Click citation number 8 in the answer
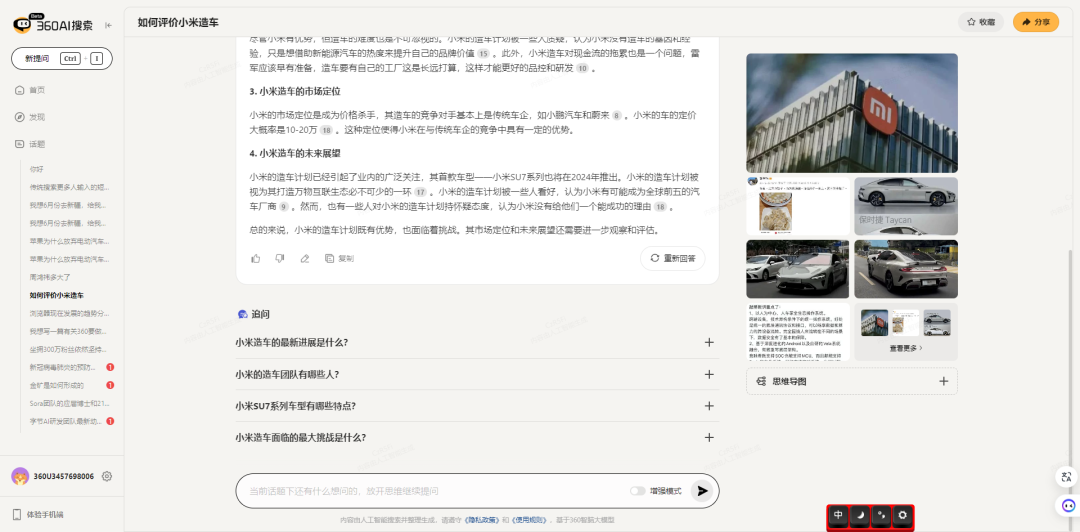Image resolution: width=1080 pixels, height=532 pixels. coord(617,115)
